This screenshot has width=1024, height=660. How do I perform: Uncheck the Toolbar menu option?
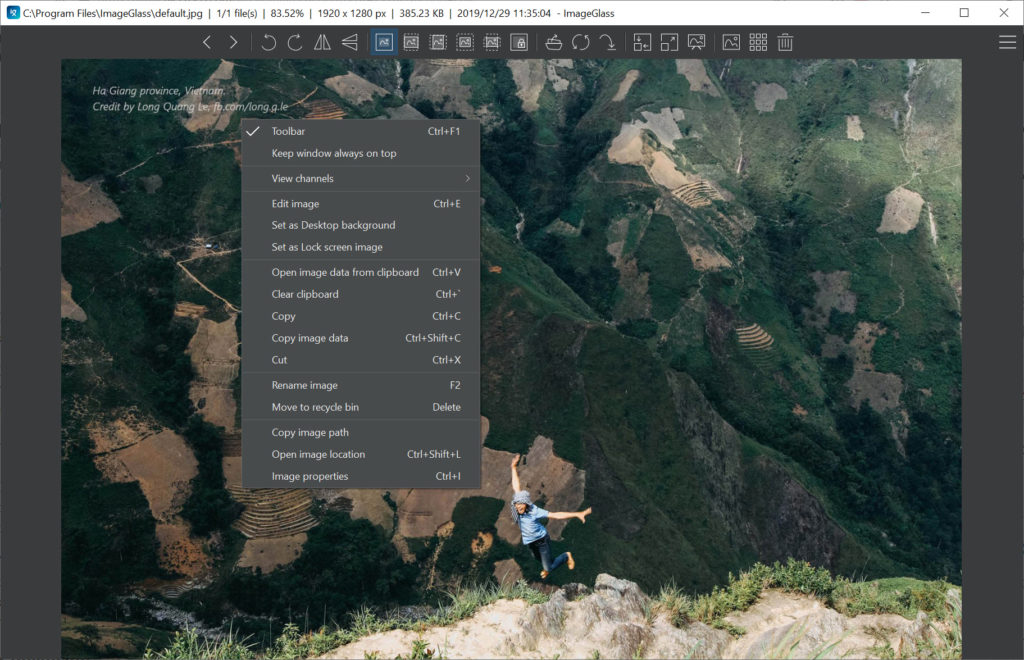pos(288,131)
